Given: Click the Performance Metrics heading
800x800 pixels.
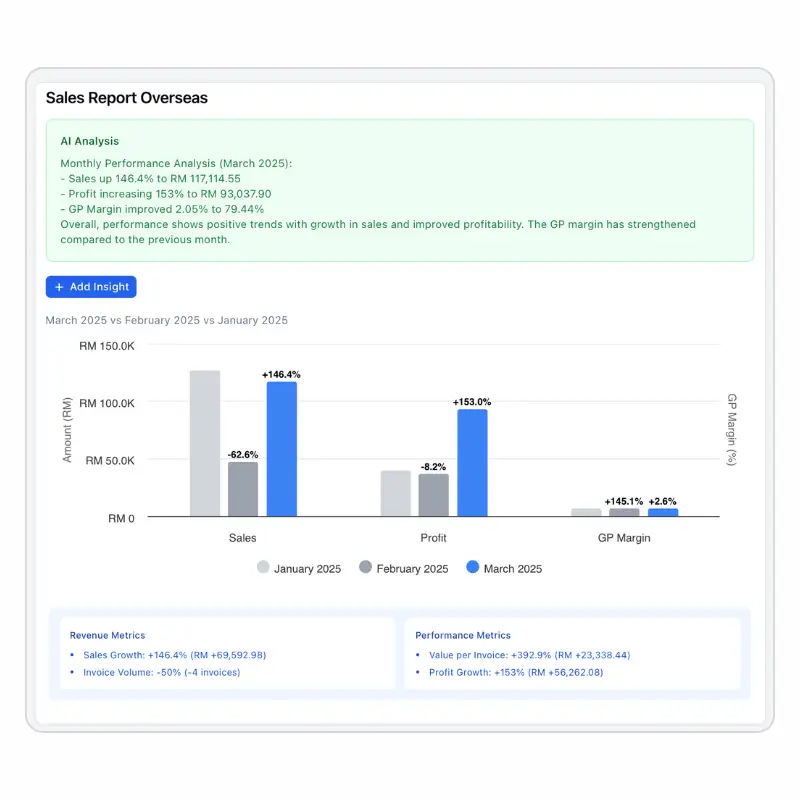Looking at the screenshot, I should tap(463, 635).
